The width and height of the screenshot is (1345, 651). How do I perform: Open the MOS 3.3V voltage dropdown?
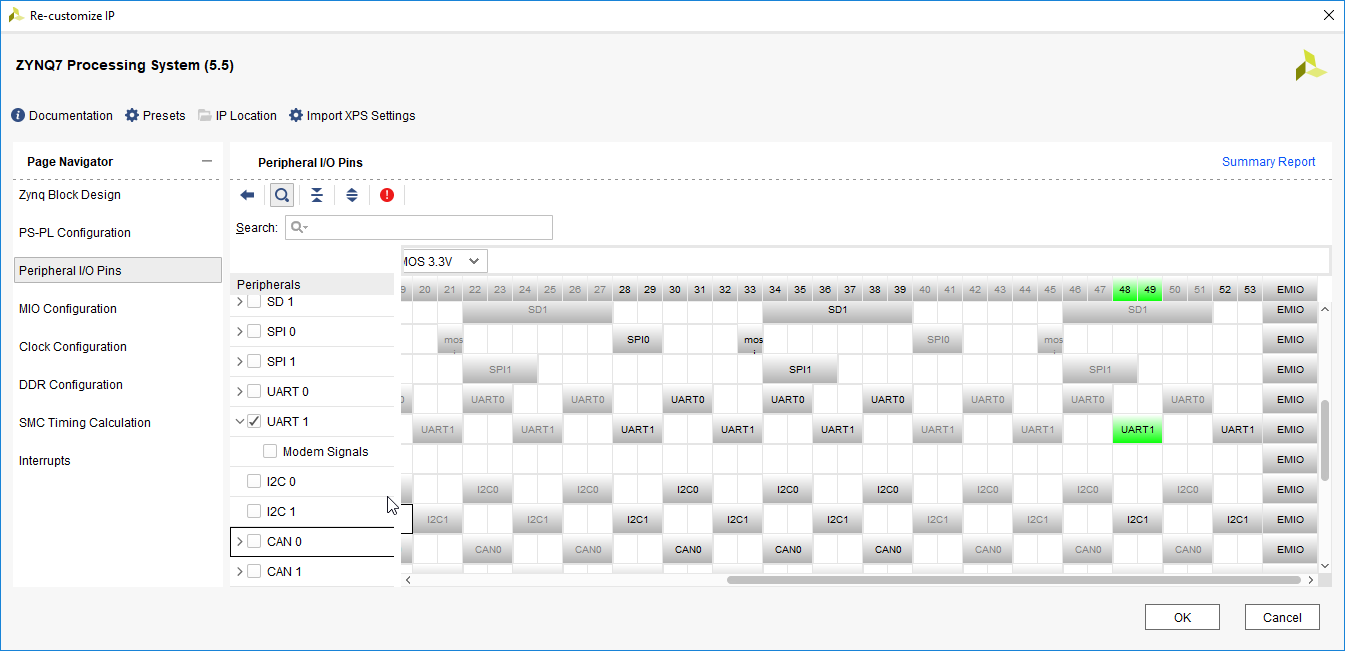point(444,261)
